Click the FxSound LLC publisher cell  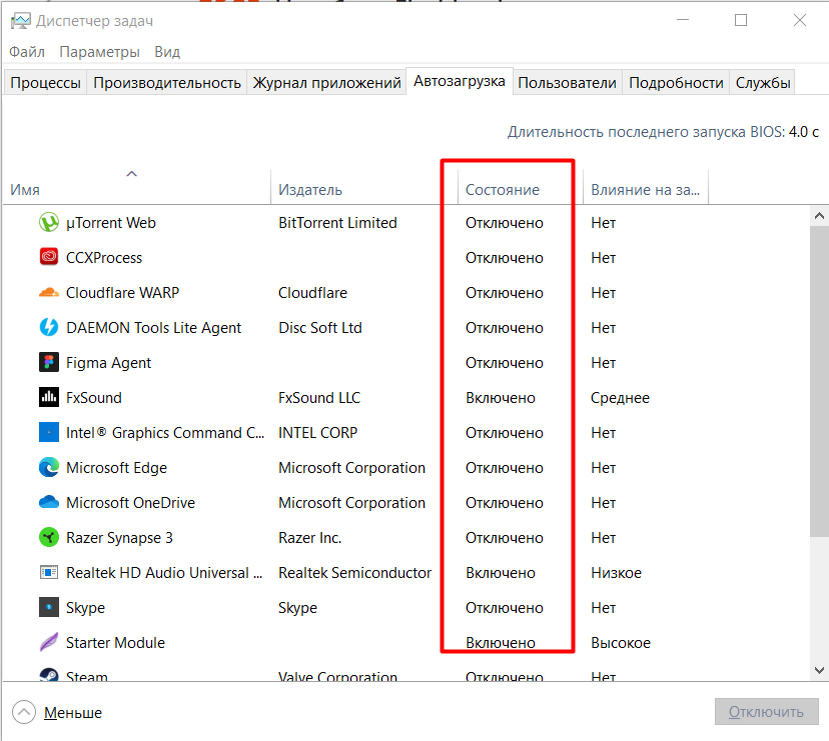(x=319, y=398)
